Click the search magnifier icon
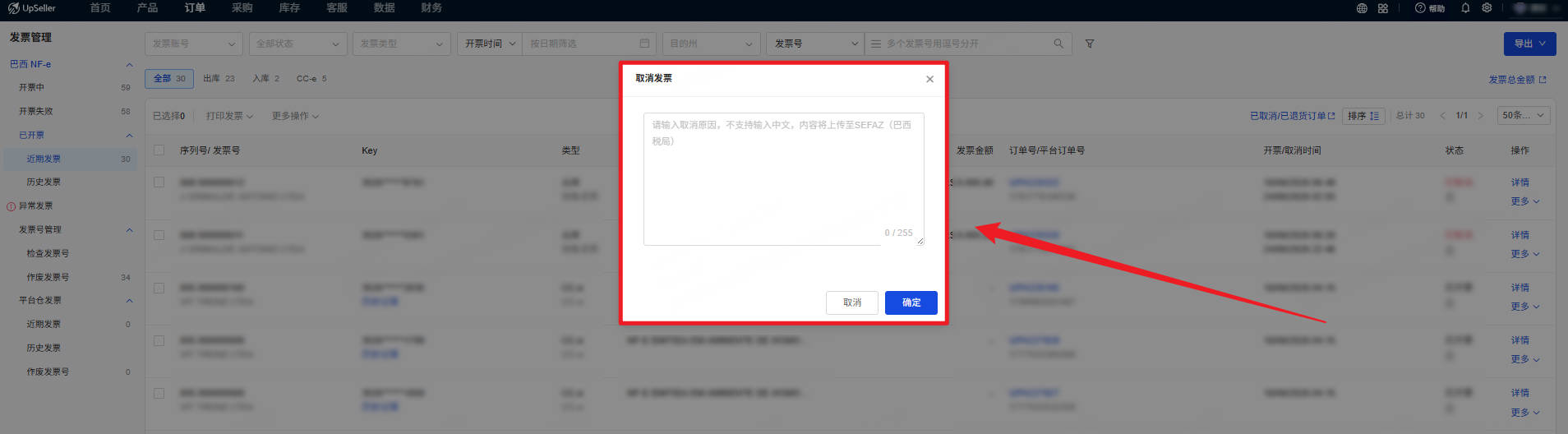This screenshot has width=1568, height=434. 1058,44
